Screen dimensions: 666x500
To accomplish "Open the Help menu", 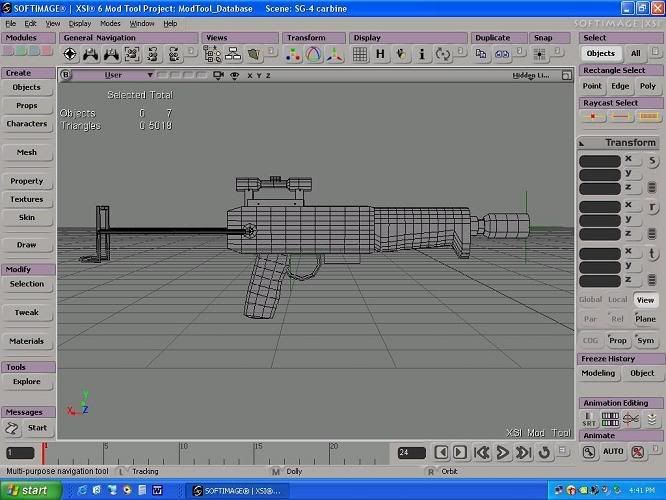I will (170, 23).
